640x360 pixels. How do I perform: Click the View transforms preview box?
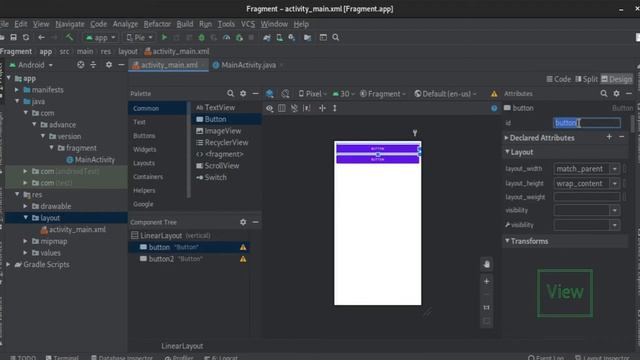[x=565, y=293]
